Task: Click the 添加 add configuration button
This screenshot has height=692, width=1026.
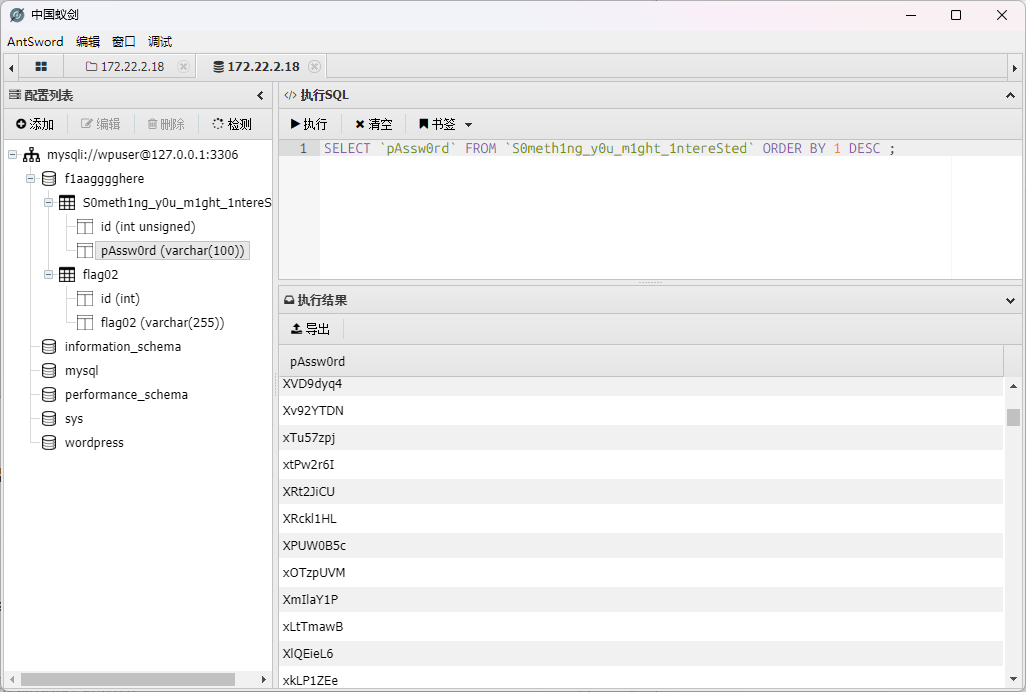Action: click(35, 124)
